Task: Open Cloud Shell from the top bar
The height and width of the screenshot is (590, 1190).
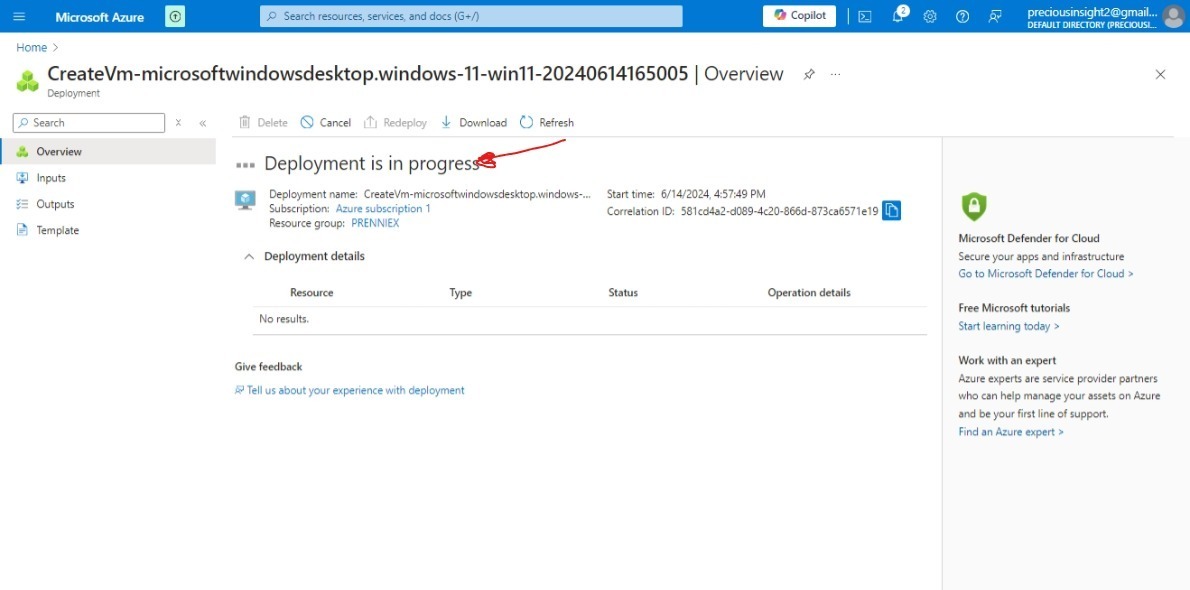Action: pos(864,17)
